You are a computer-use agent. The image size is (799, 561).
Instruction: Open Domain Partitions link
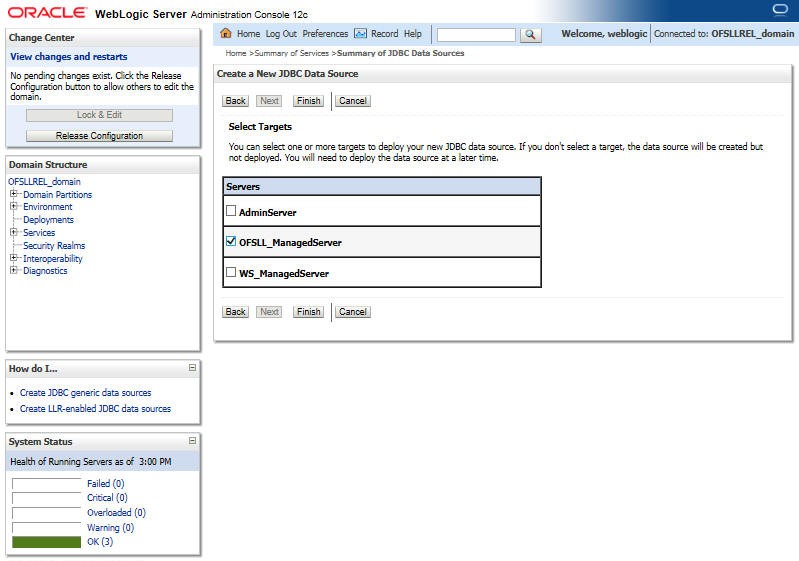58,195
